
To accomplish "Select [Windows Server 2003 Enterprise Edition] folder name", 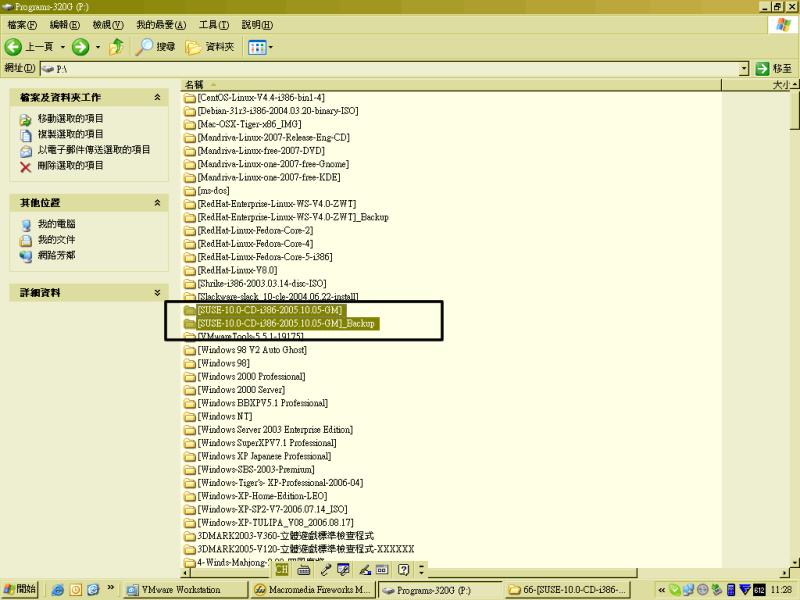I will [x=276, y=430].
